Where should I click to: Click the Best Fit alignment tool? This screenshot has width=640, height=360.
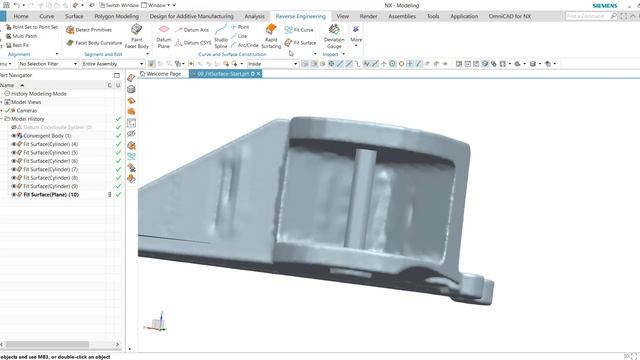[17, 45]
